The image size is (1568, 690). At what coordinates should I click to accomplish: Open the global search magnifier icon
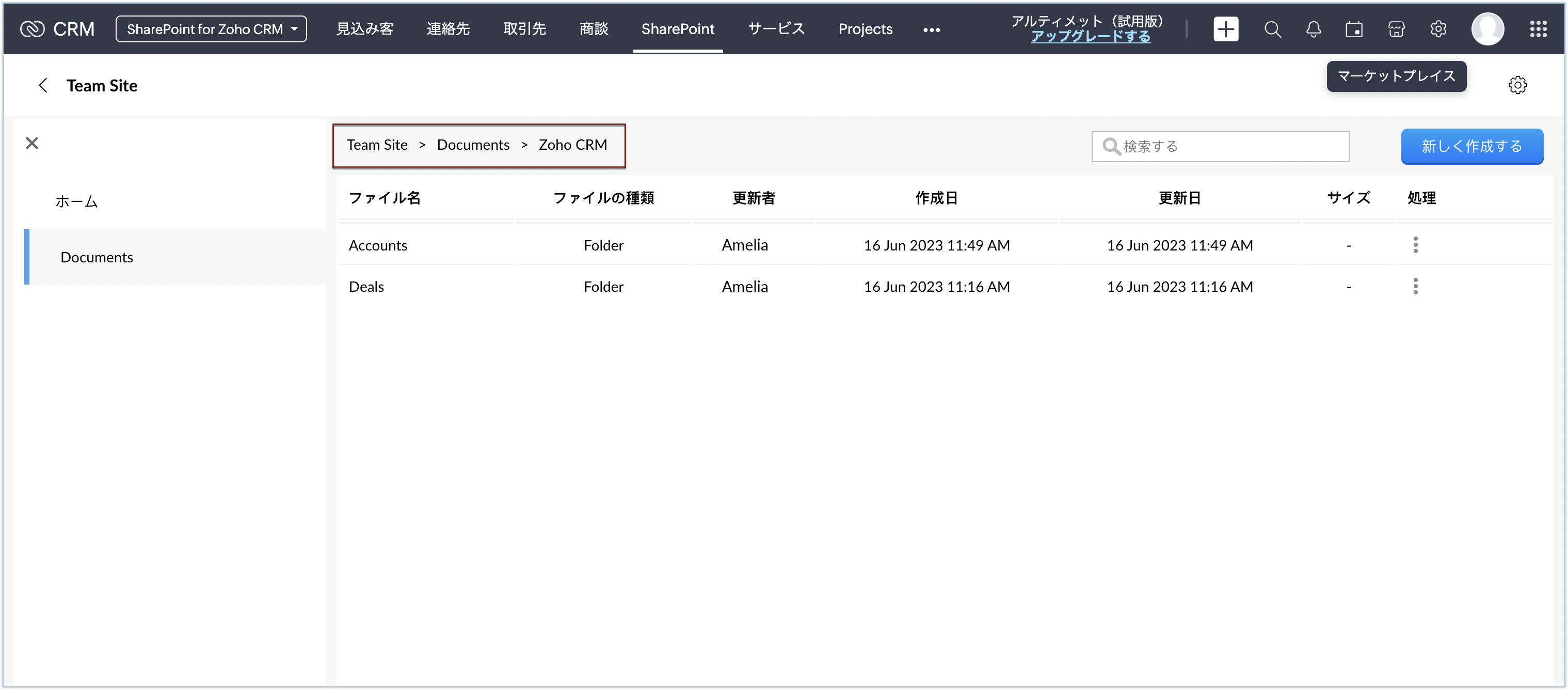tap(1272, 29)
